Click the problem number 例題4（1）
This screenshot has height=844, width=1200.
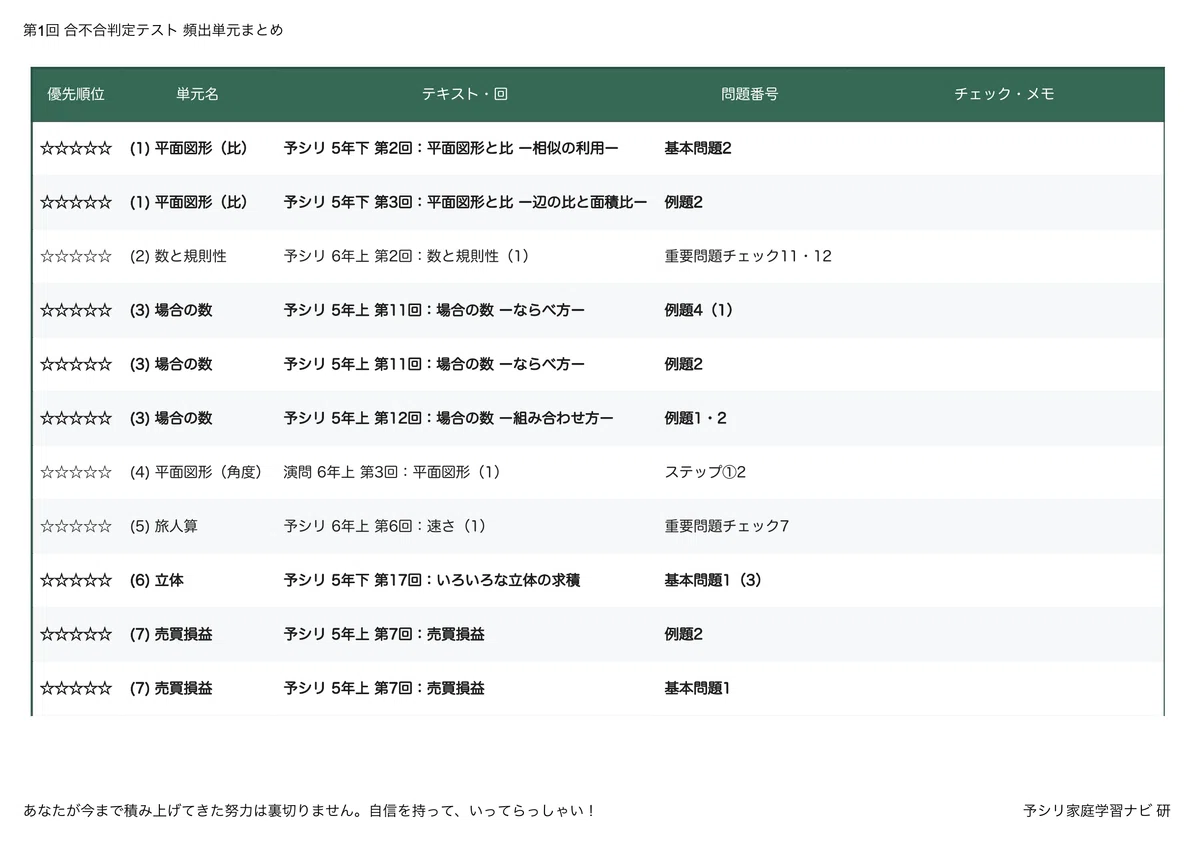[x=698, y=310]
